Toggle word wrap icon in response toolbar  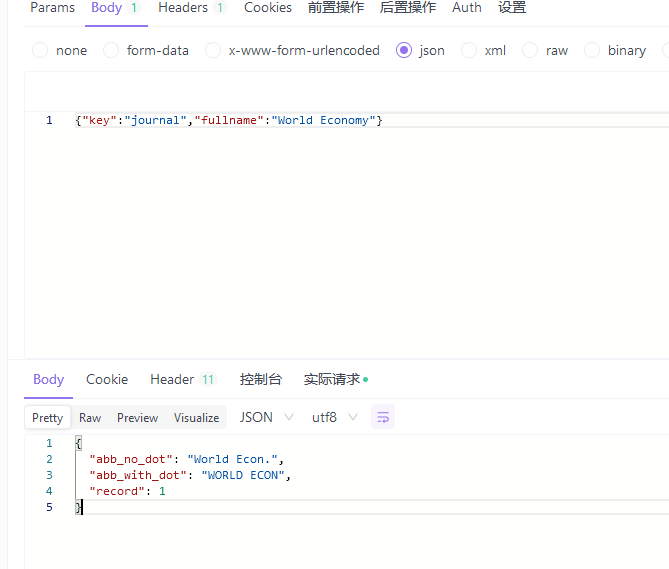(x=383, y=417)
